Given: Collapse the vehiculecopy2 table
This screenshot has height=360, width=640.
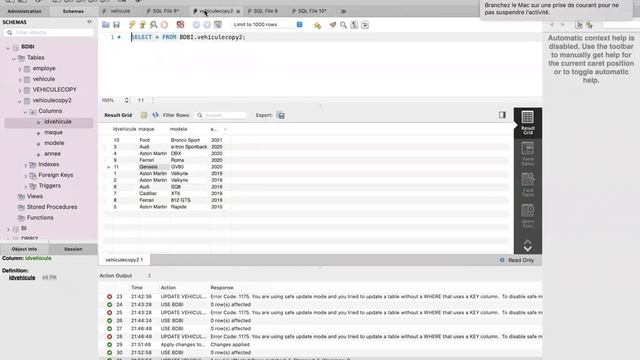Looking at the screenshot, I should pyautogui.click(x=20, y=101).
